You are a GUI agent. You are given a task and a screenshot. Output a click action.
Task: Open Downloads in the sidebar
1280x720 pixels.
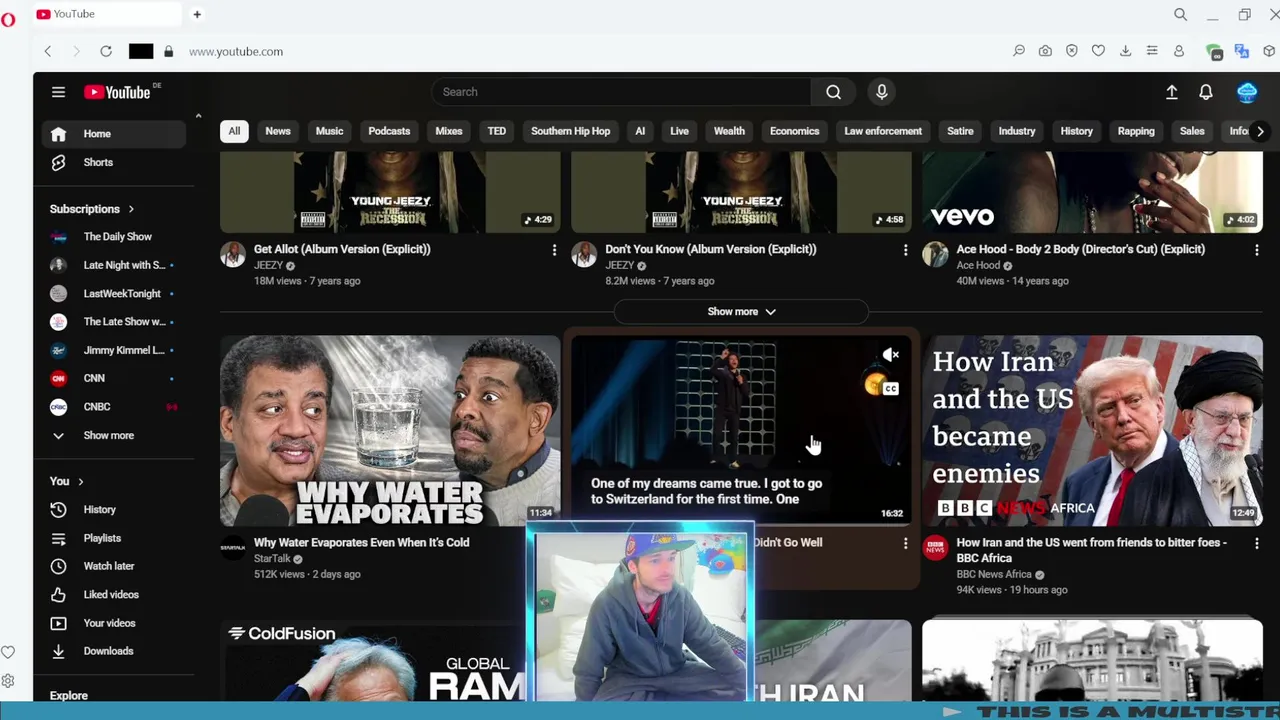tap(114, 651)
